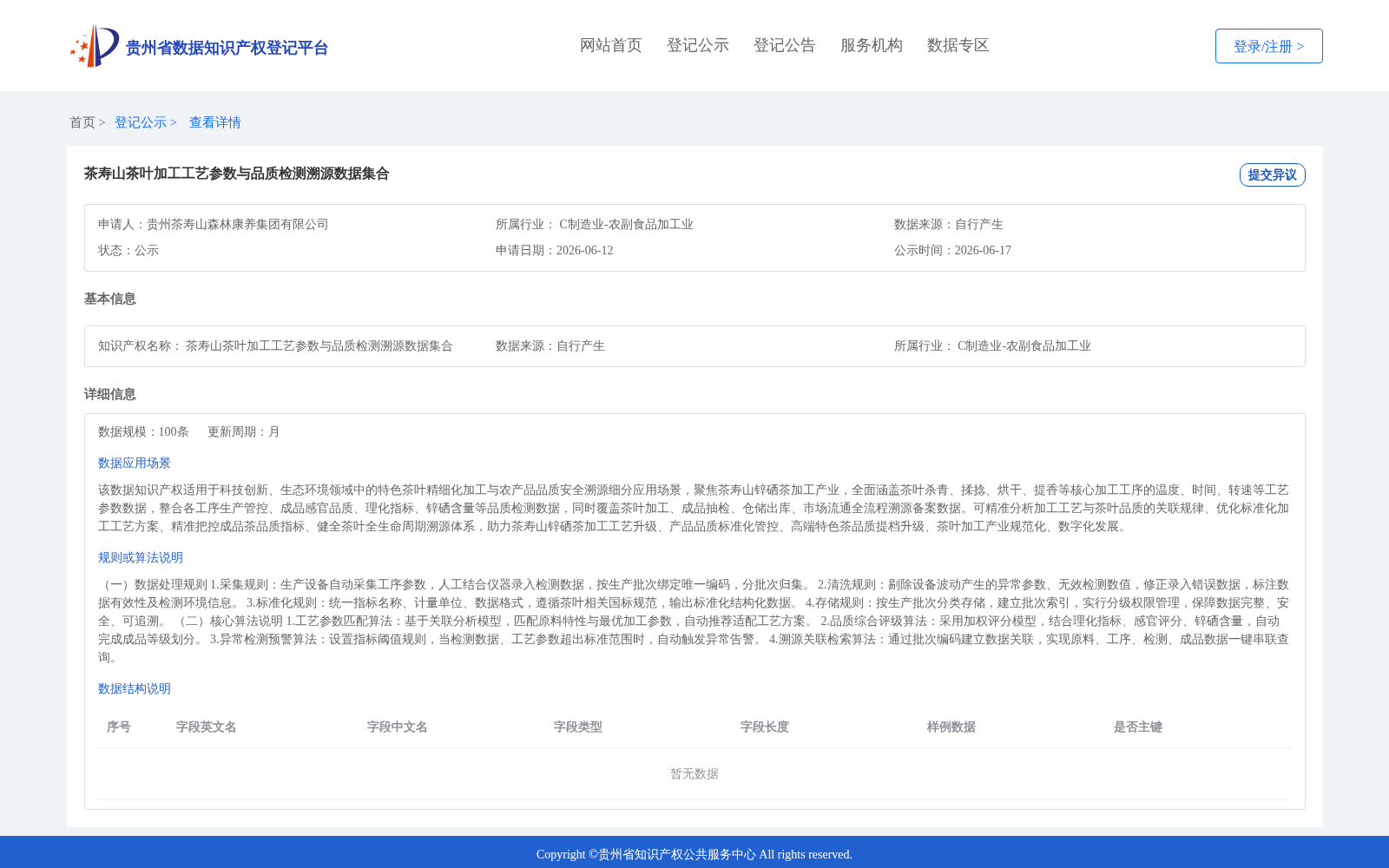Select the 茶寿山茶叶加工工艺参数 page title

click(x=237, y=174)
